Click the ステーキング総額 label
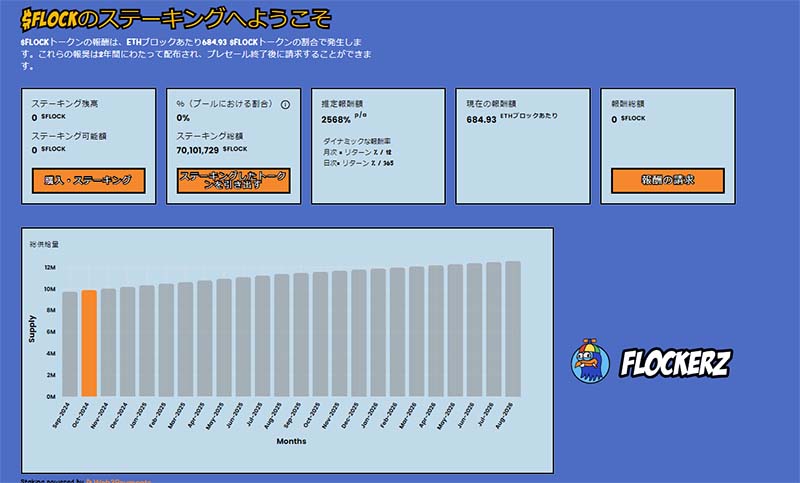Viewport: 800px width, 483px height. 210,136
